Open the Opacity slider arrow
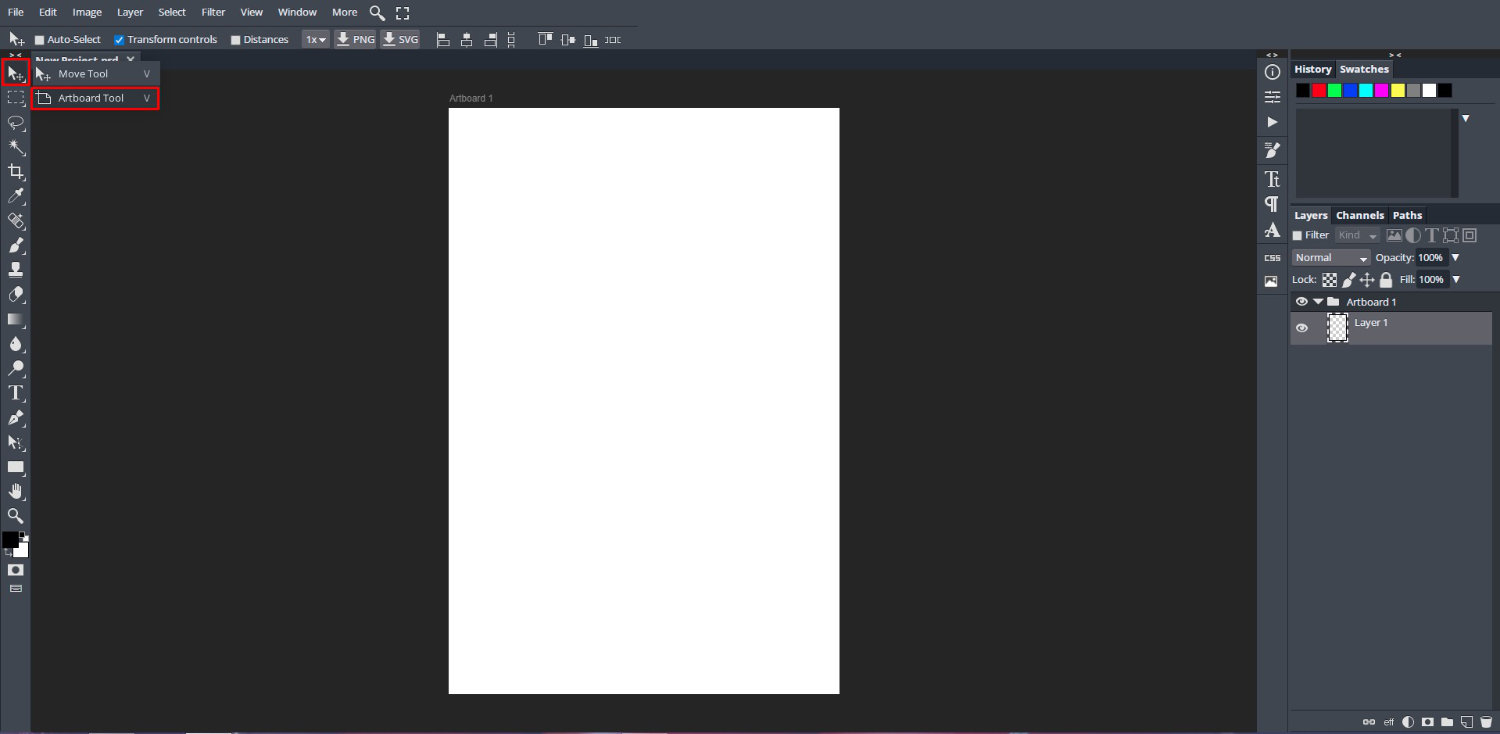 point(1456,258)
